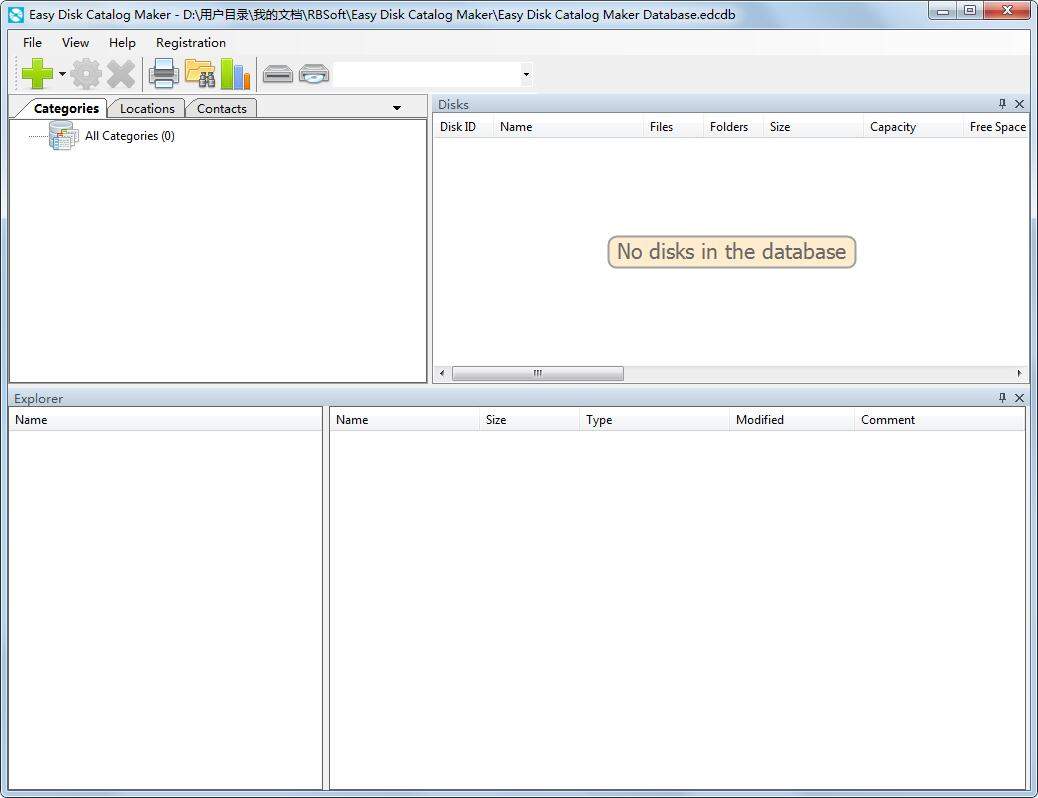
Task: Select the All Categories (0) tree item
Action: click(x=130, y=135)
